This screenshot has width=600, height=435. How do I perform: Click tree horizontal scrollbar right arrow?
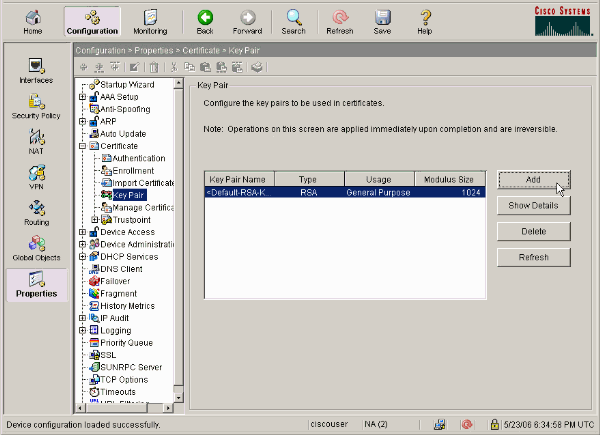(x=168, y=408)
